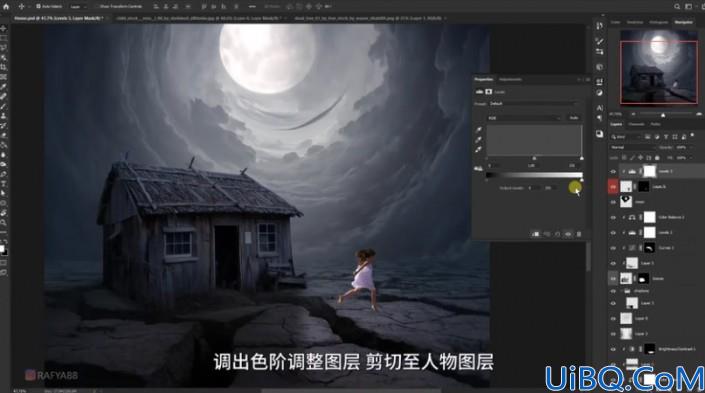Click the lock transparent pixels icon
705x393 pixels.
[625, 158]
